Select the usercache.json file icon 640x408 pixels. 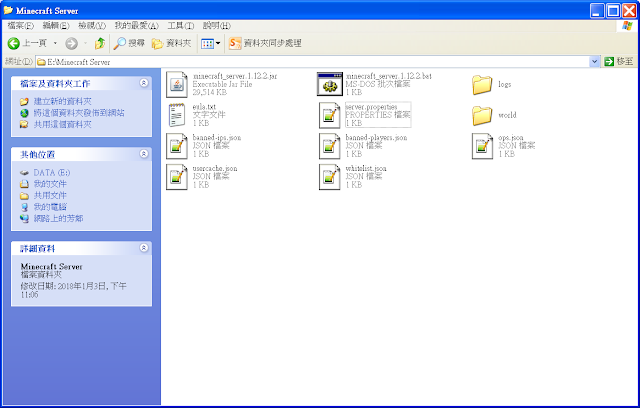(x=177, y=177)
